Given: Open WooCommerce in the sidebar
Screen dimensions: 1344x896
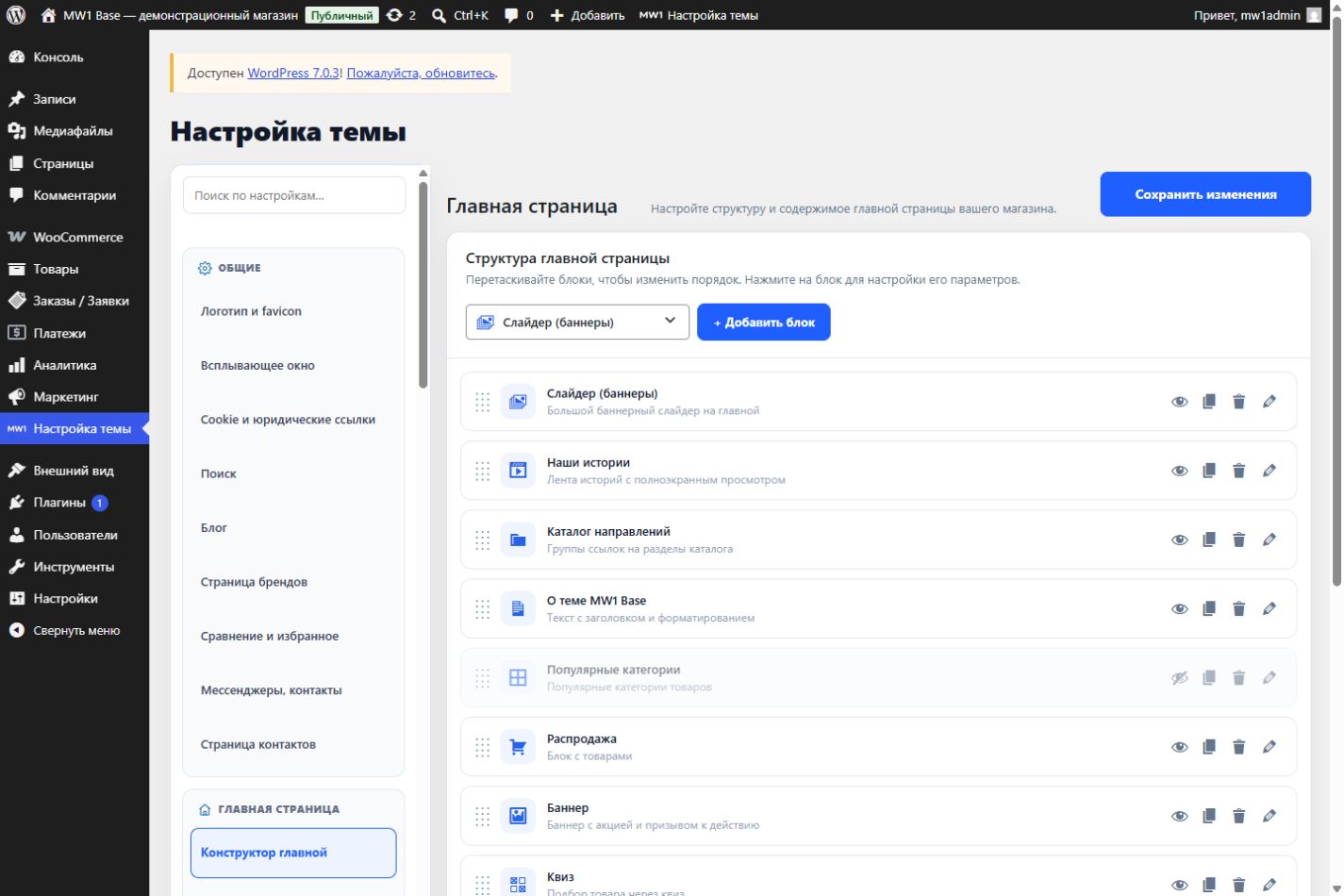Looking at the screenshot, I should (x=75, y=237).
